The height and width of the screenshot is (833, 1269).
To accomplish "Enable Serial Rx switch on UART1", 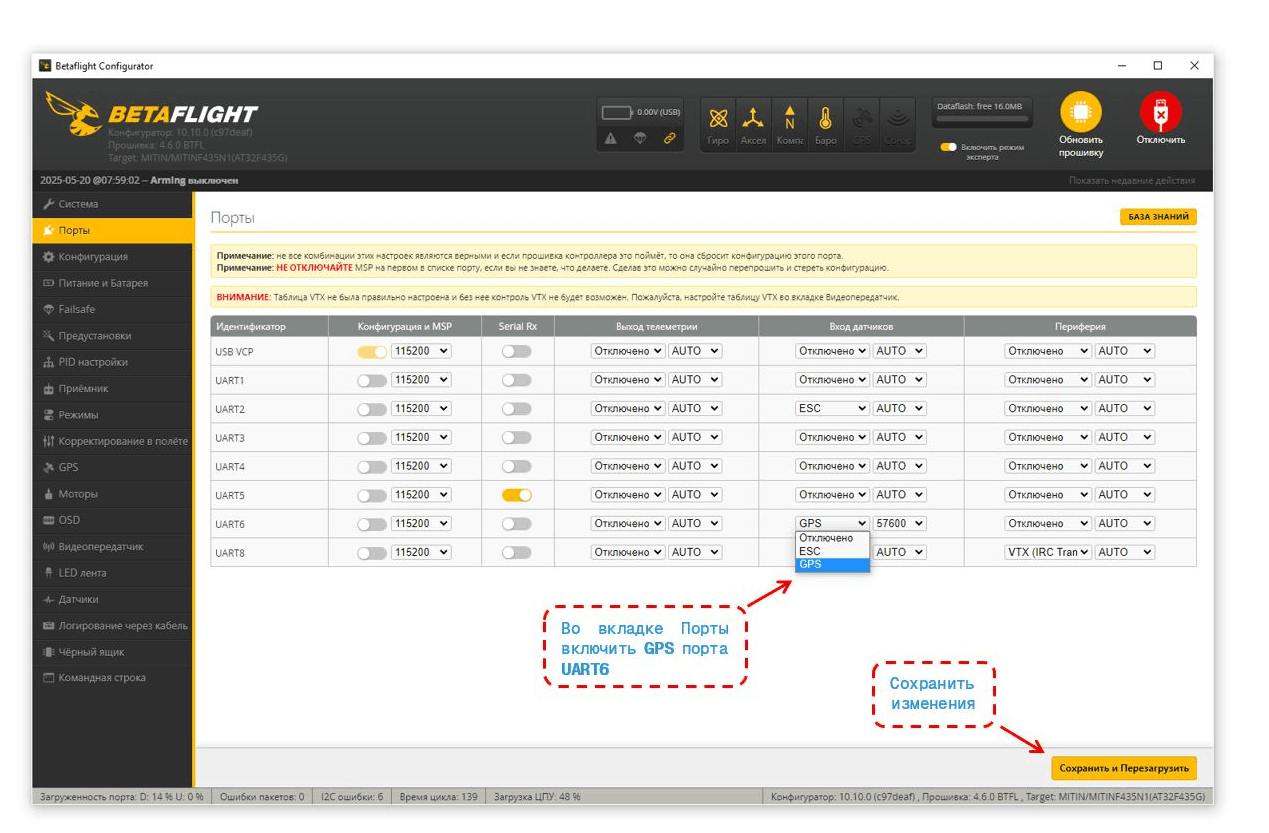I will [517, 381].
